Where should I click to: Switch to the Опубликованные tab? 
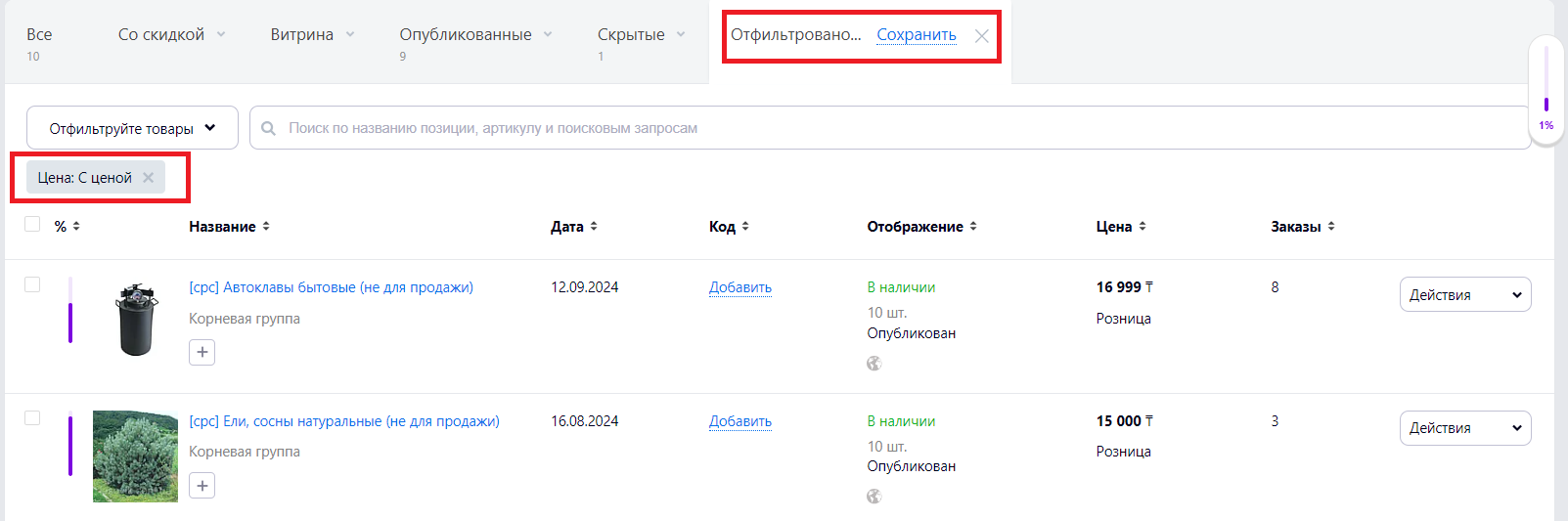tap(466, 34)
